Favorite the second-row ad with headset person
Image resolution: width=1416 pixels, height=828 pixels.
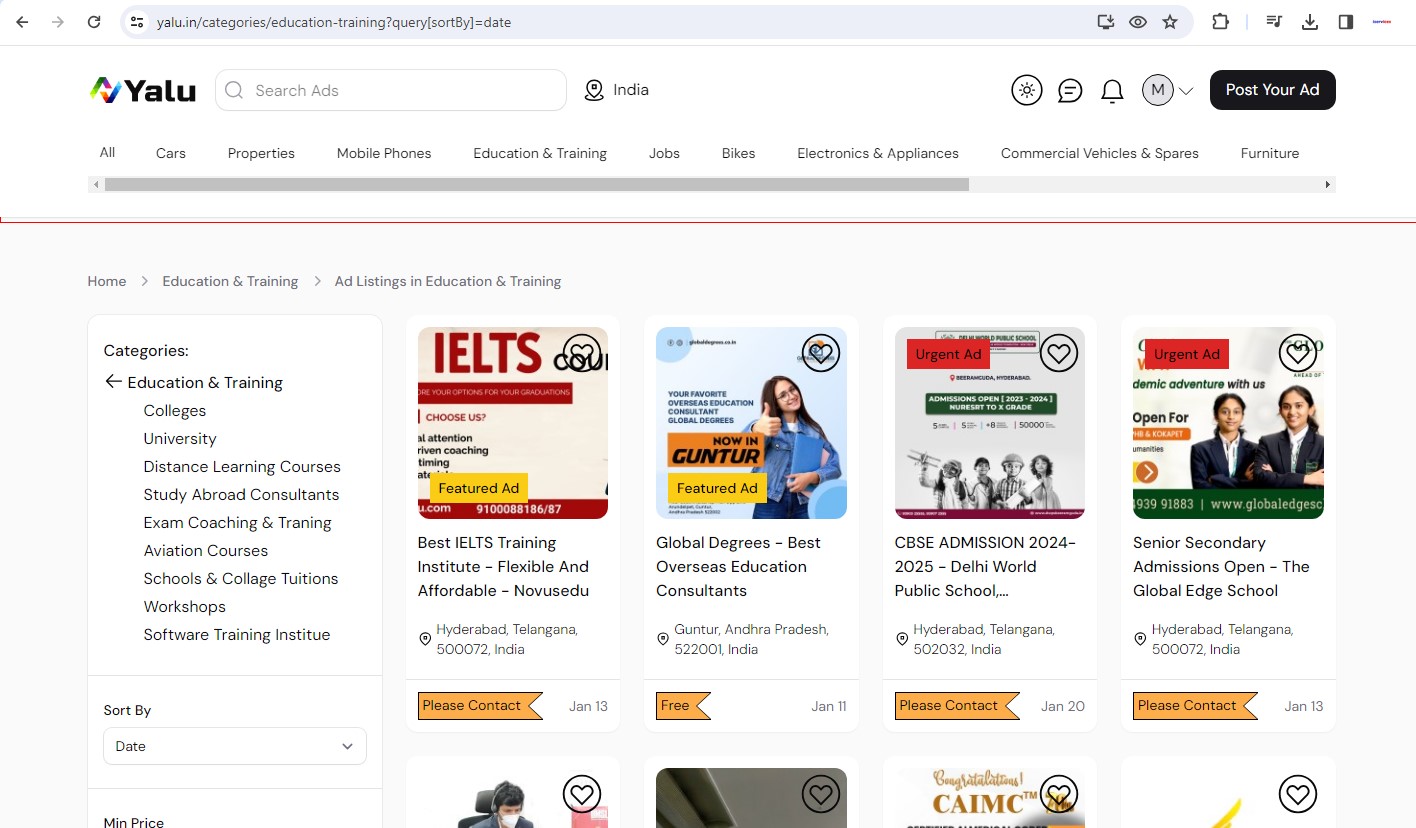pyautogui.click(x=582, y=795)
